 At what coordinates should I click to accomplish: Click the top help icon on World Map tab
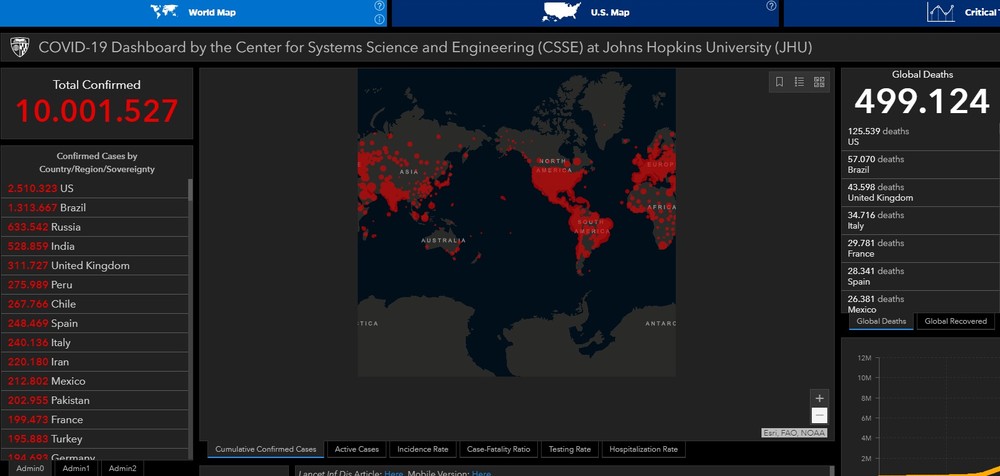[379, 6]
